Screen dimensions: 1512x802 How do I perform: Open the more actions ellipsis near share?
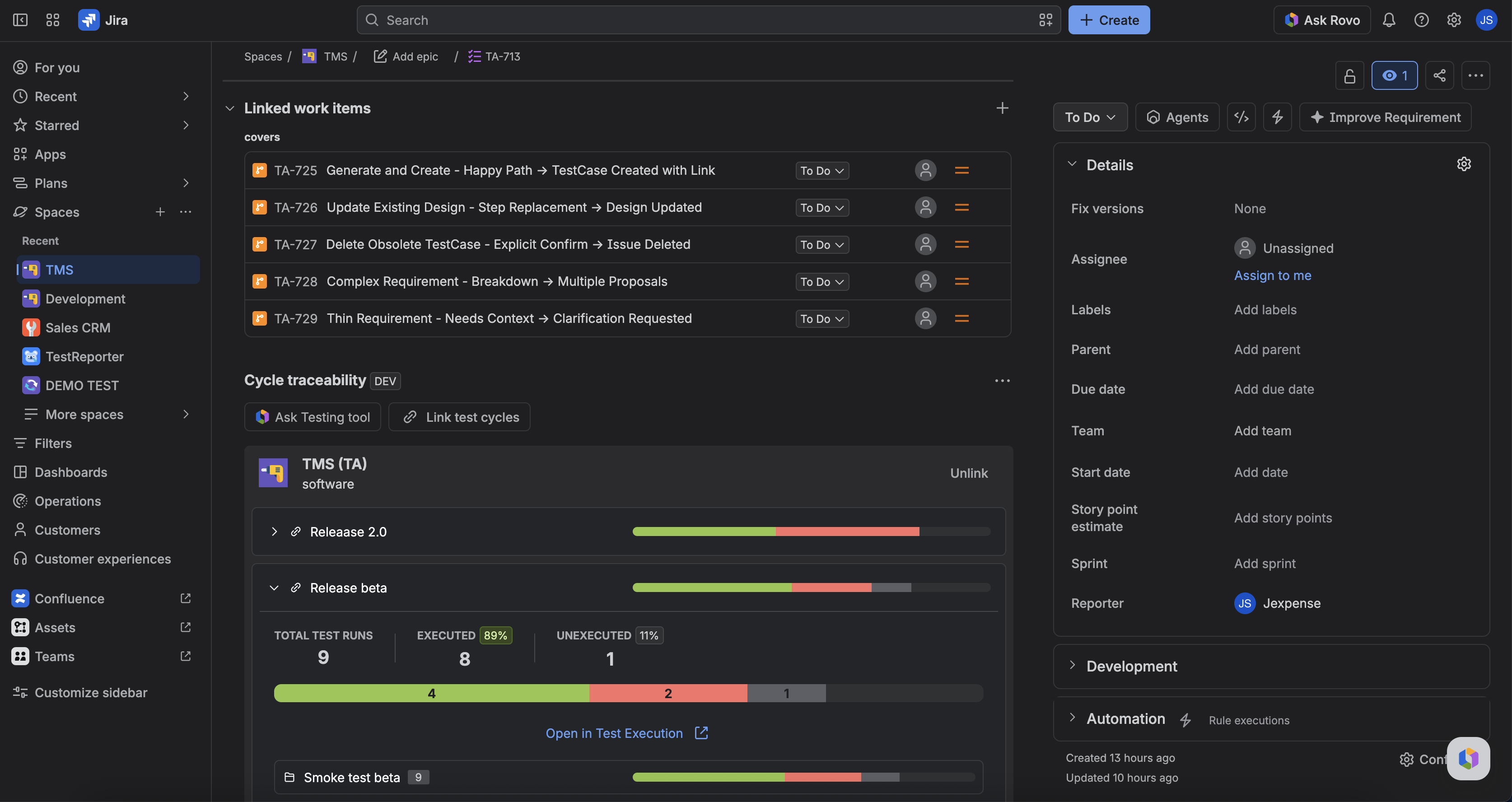[1475, 76]
